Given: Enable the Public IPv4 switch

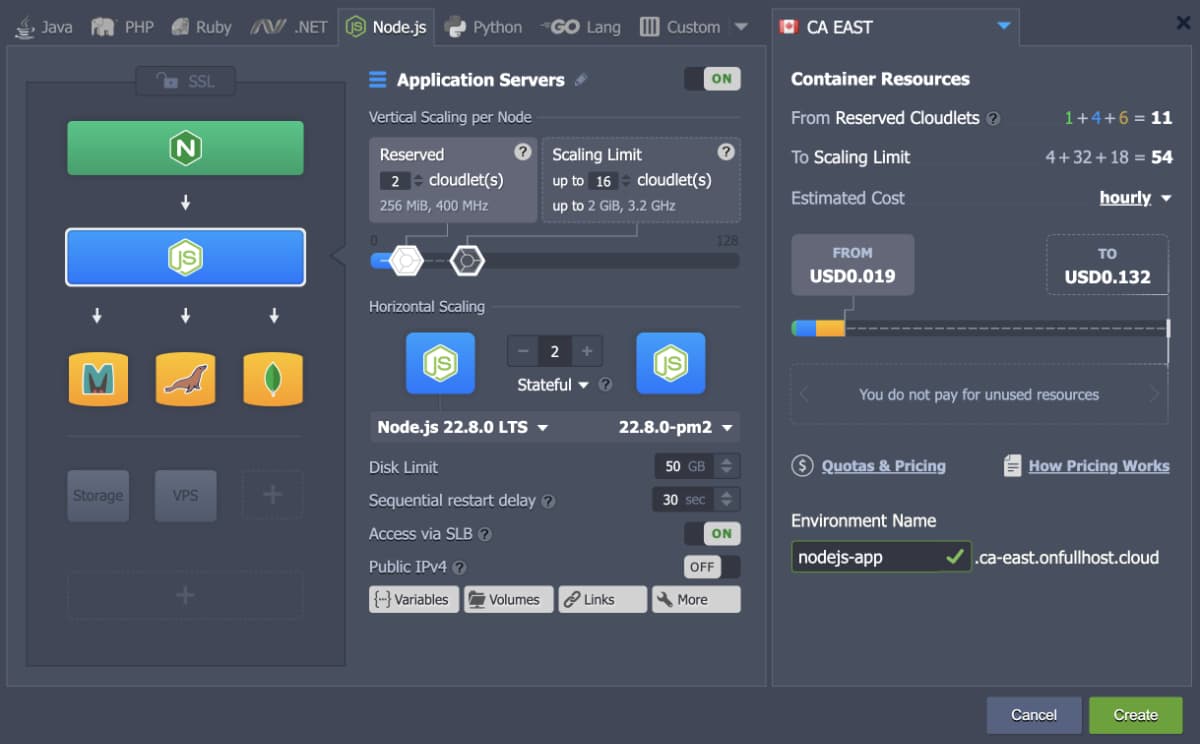Looking at the screenshot, I should click(x=712, y=567).
